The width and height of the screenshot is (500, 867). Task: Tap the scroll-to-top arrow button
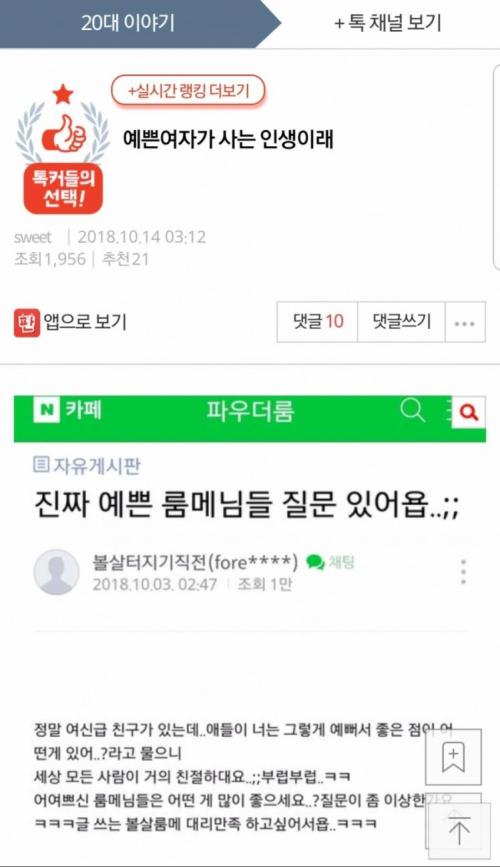tap(459, 827)
